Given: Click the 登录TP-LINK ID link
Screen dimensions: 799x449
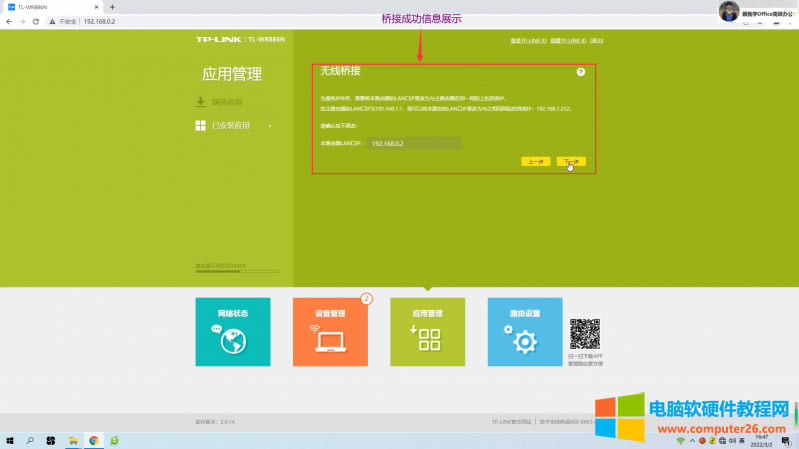Looking at the screenshot, I should click(x=528, y=41).
